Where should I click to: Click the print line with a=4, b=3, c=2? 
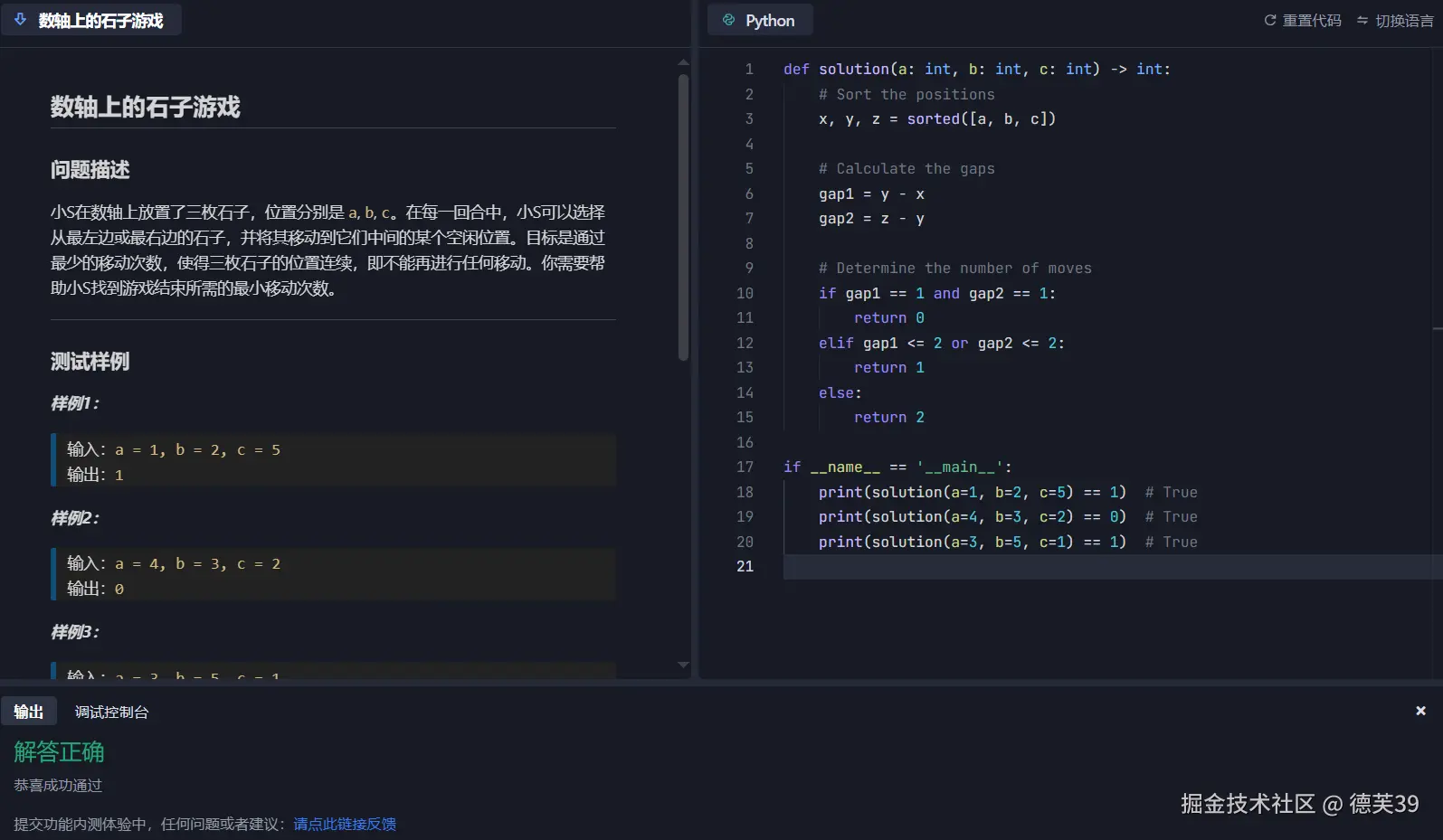[1008, 516]
